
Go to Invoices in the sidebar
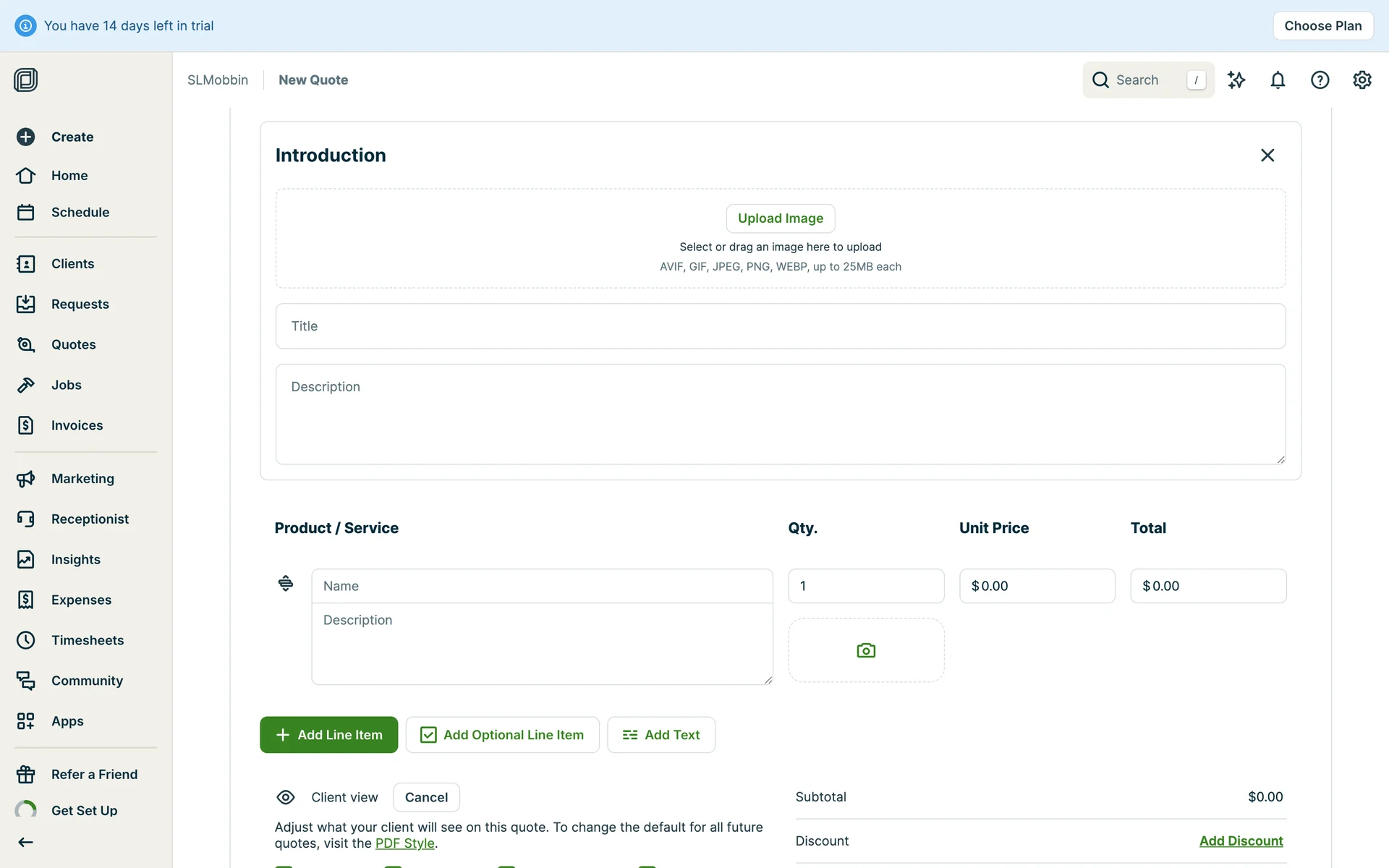(77, 425)
